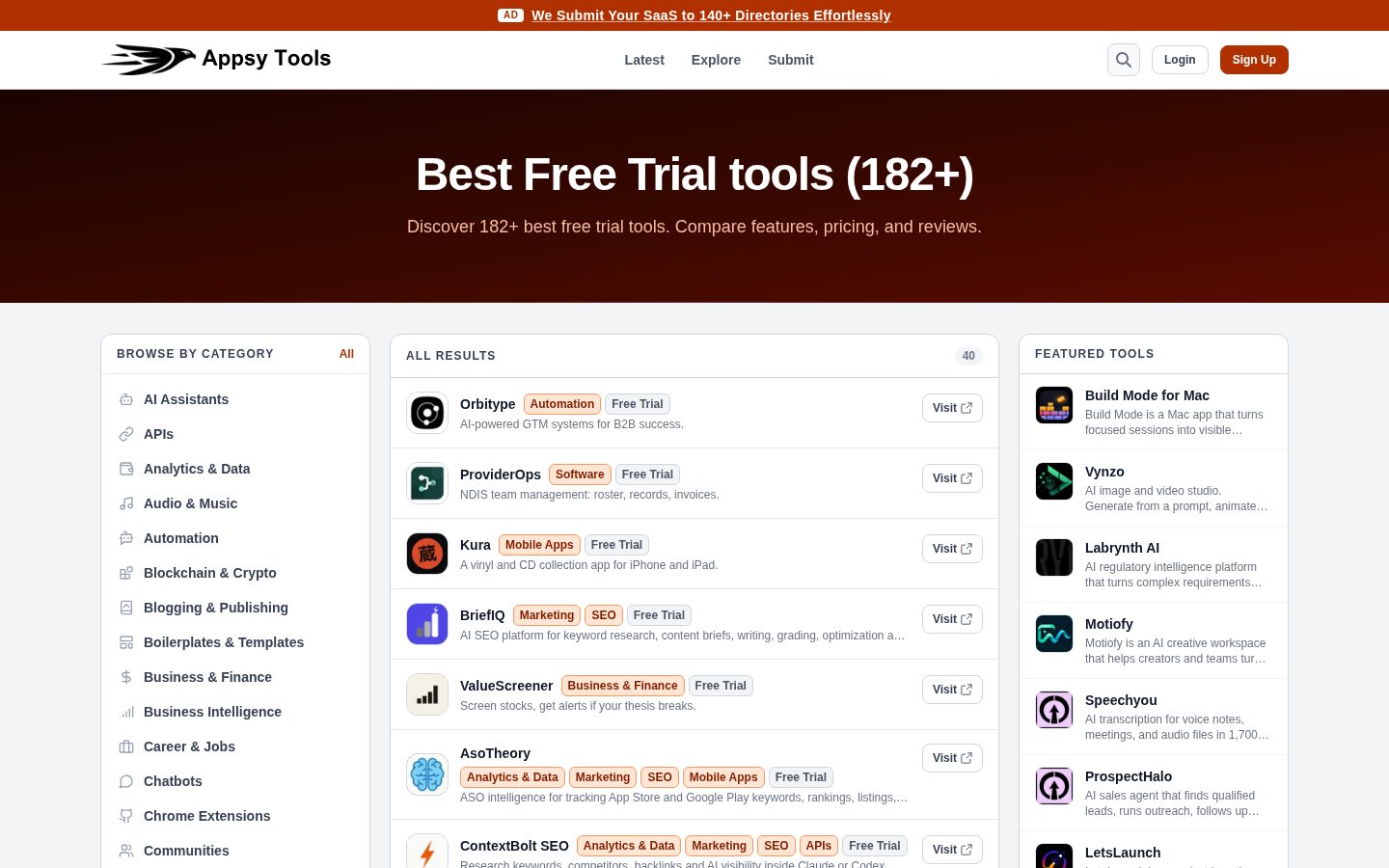This screenshot has height=868, width=1389.
Task: Visit AsoTheory via its Visit button
Action: pos(952,758)
